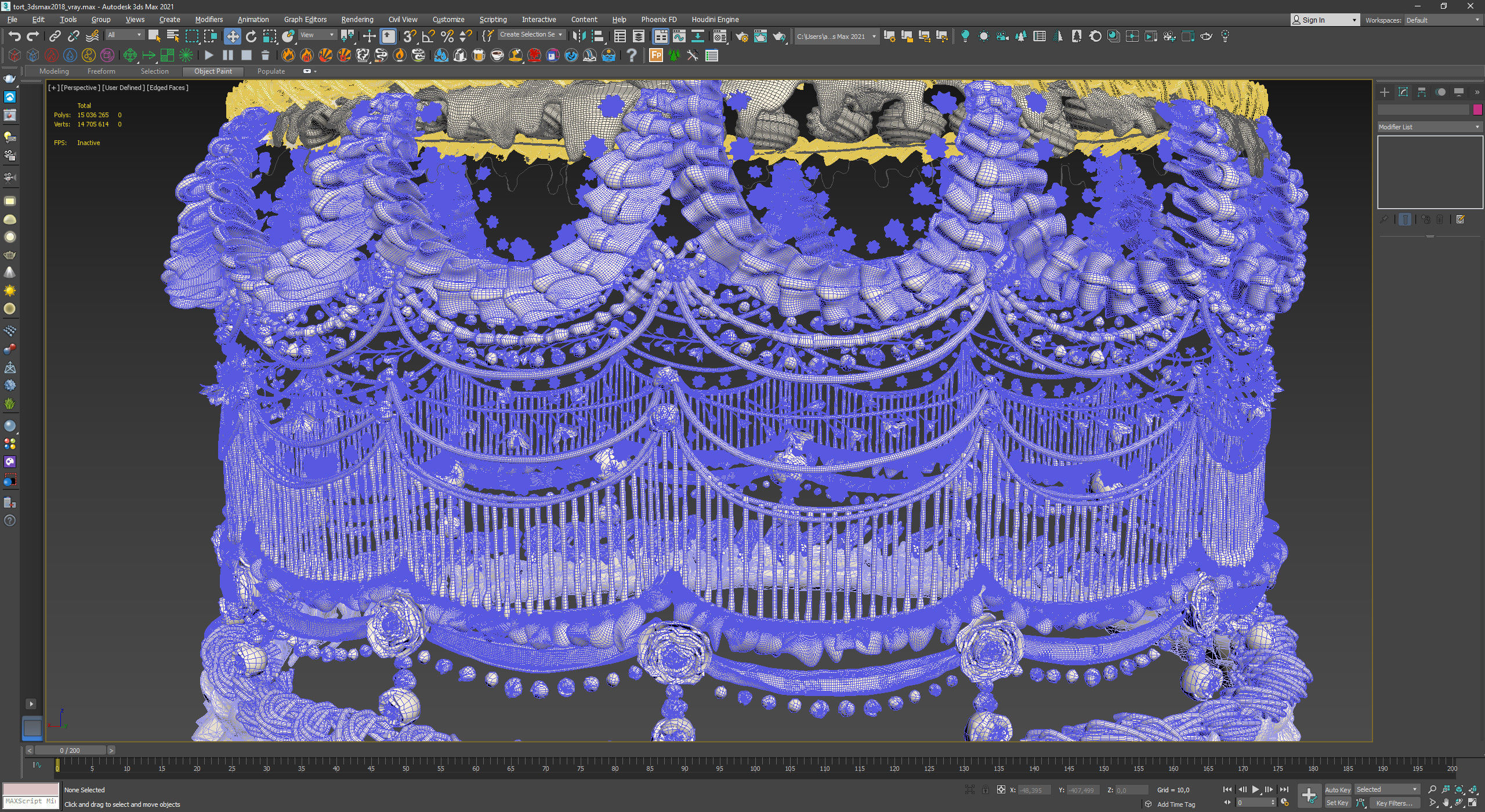Click the Key Filters button

tap(1393, 803)
